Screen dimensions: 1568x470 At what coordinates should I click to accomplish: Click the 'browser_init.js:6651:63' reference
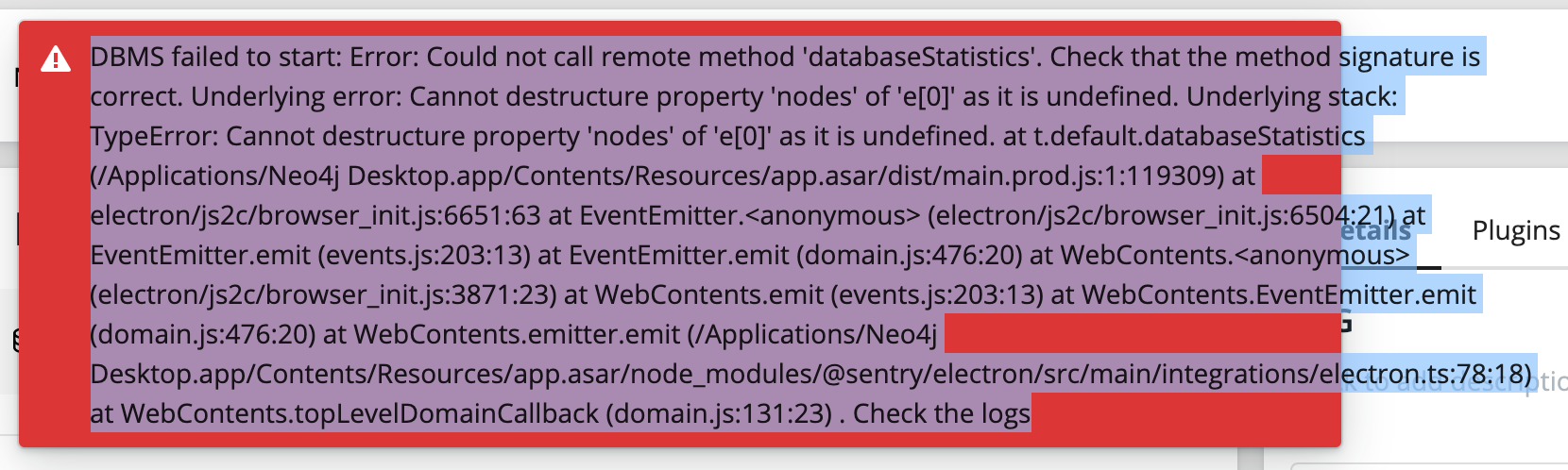pyautogui.click(x=399, y=216)
